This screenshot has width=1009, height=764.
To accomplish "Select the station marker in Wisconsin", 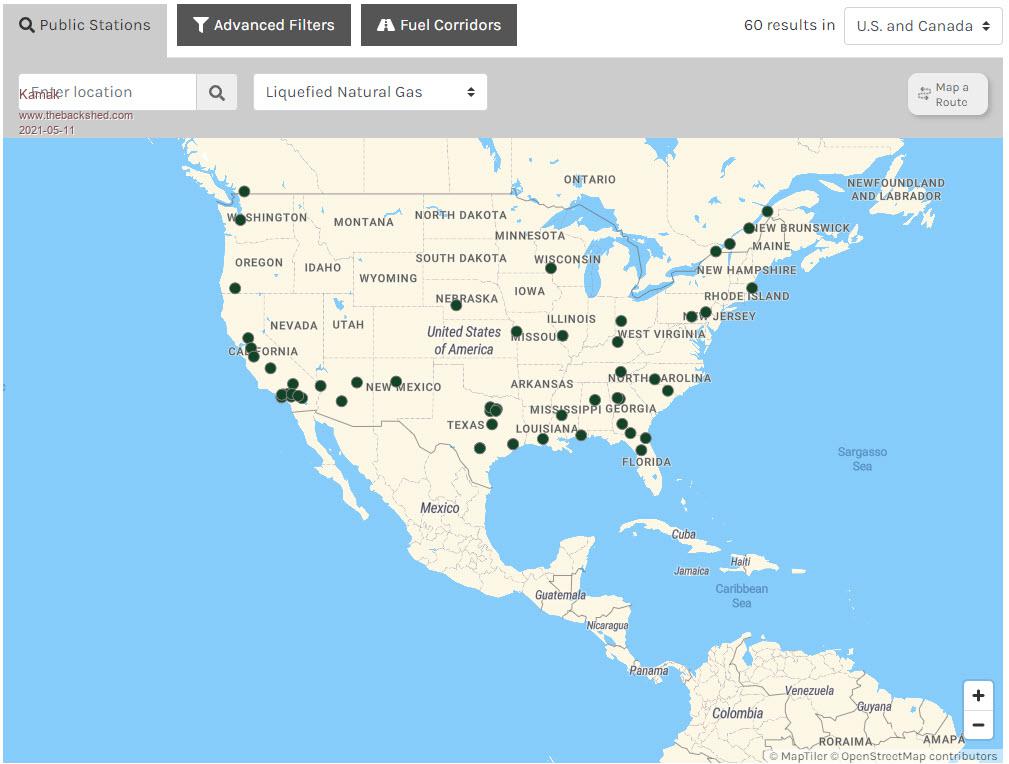I will 551,268.
